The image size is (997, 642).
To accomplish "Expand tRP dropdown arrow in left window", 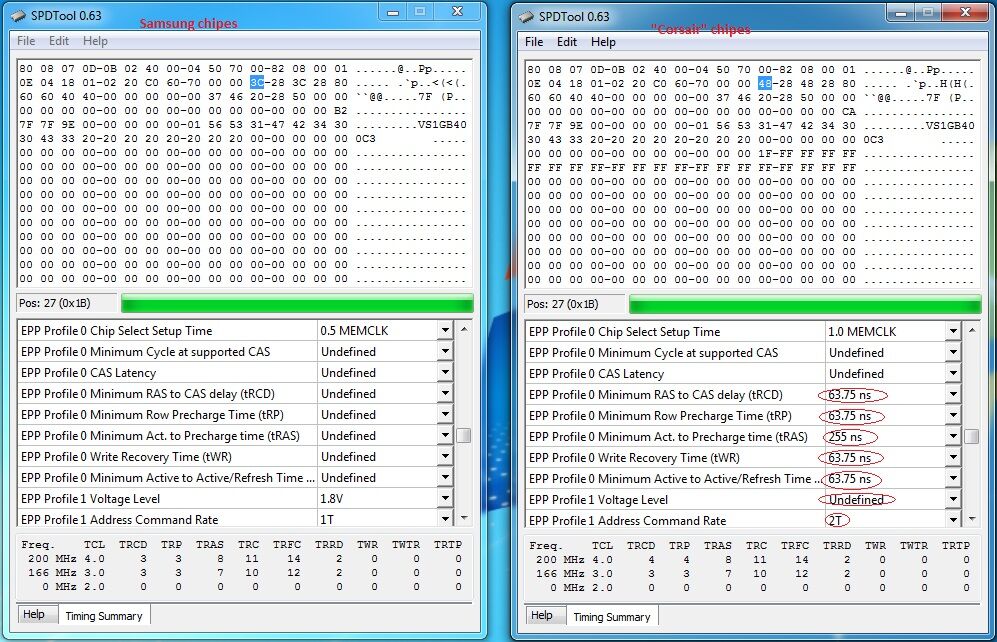I will (x=445, y=414).
